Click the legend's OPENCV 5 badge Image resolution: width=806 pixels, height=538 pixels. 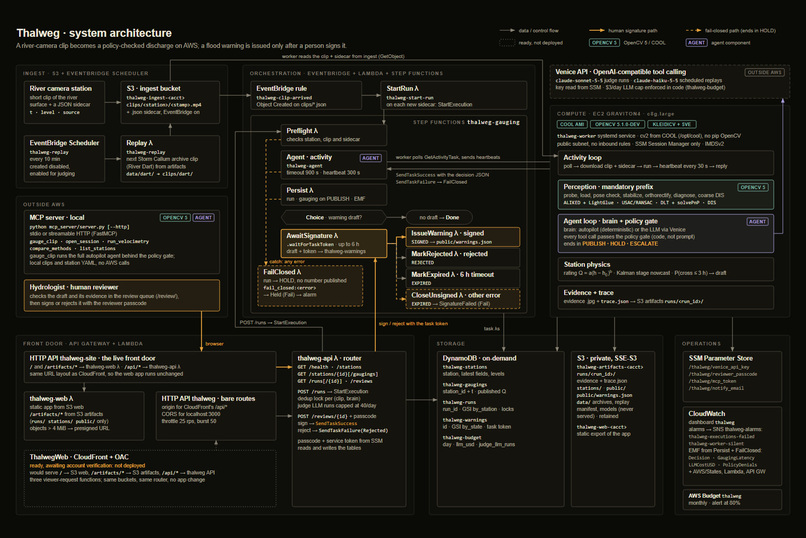[604, 43]
